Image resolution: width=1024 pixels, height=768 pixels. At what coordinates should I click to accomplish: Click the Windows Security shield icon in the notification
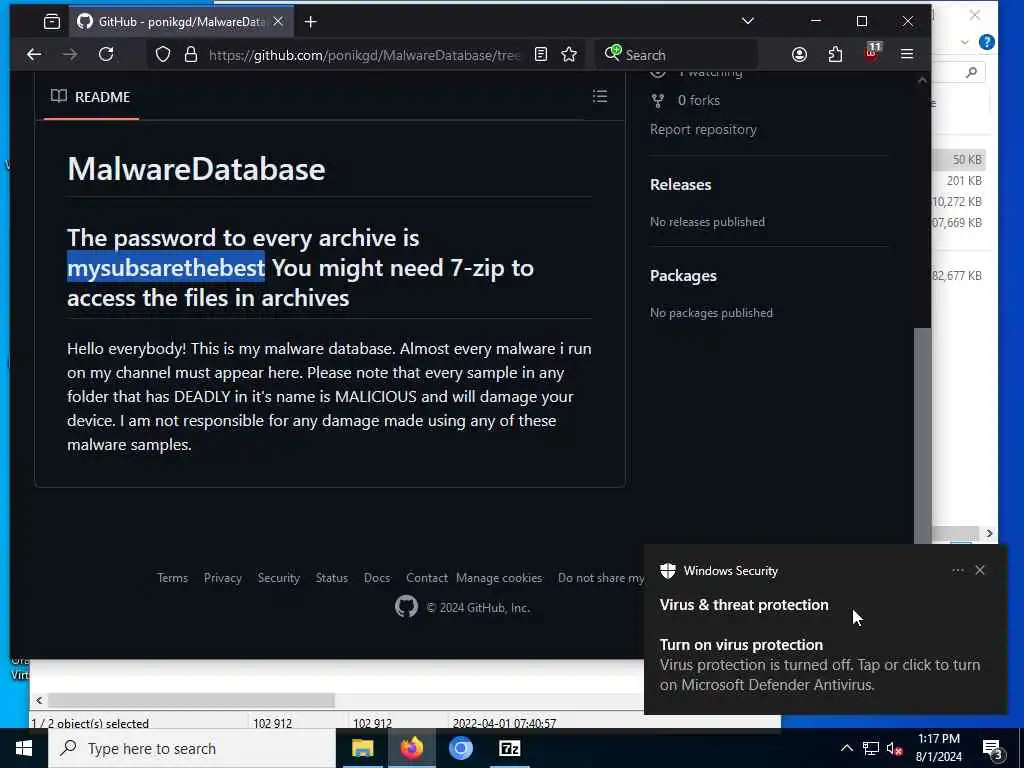click(667, 571)
